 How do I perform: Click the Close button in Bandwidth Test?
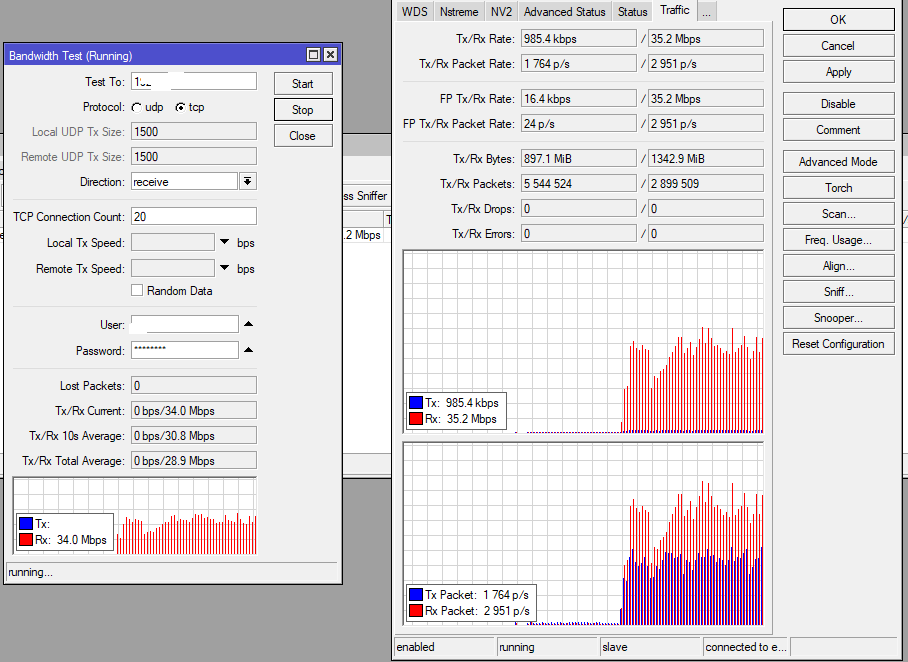[x=303, y=136]
